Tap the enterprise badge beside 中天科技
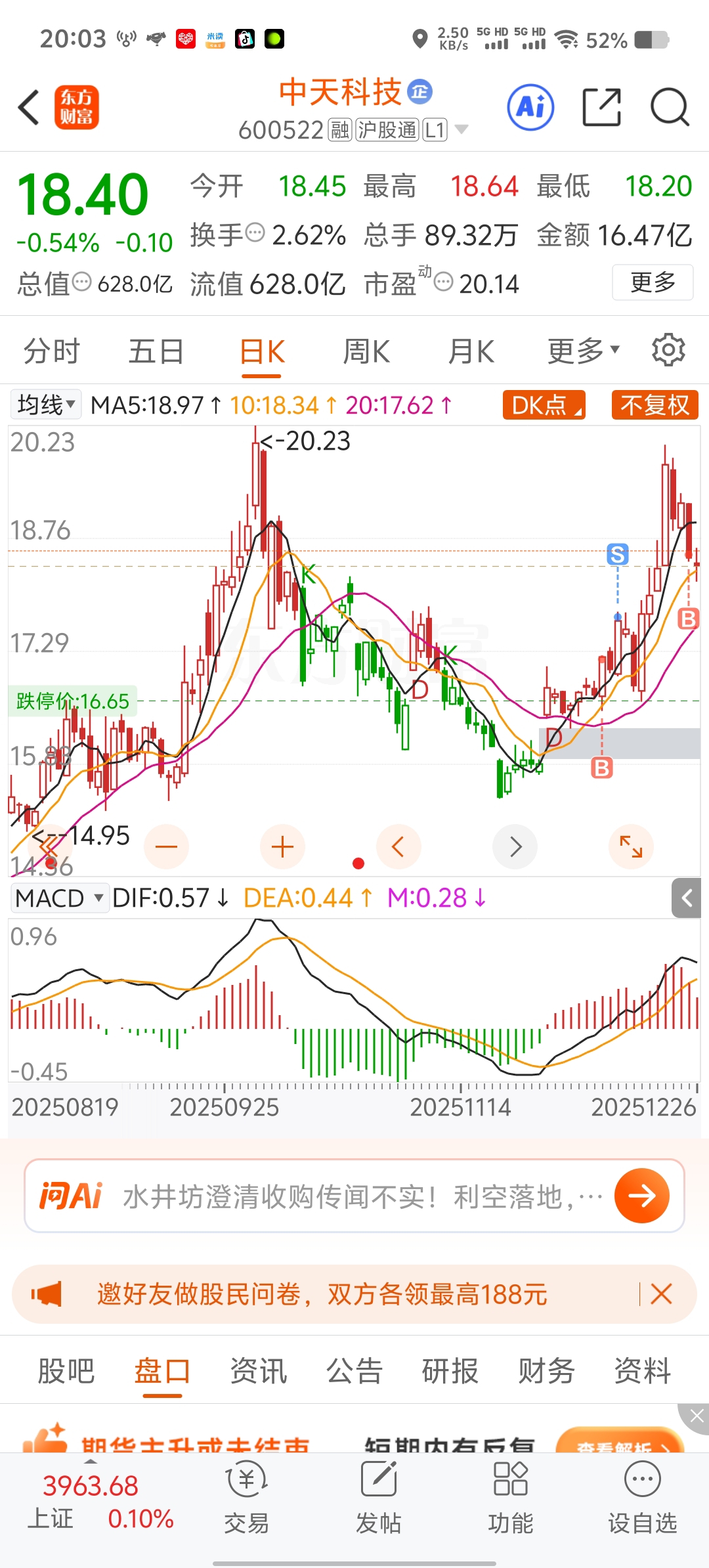Screen dimensions: 709x1568 coord(419,91)
